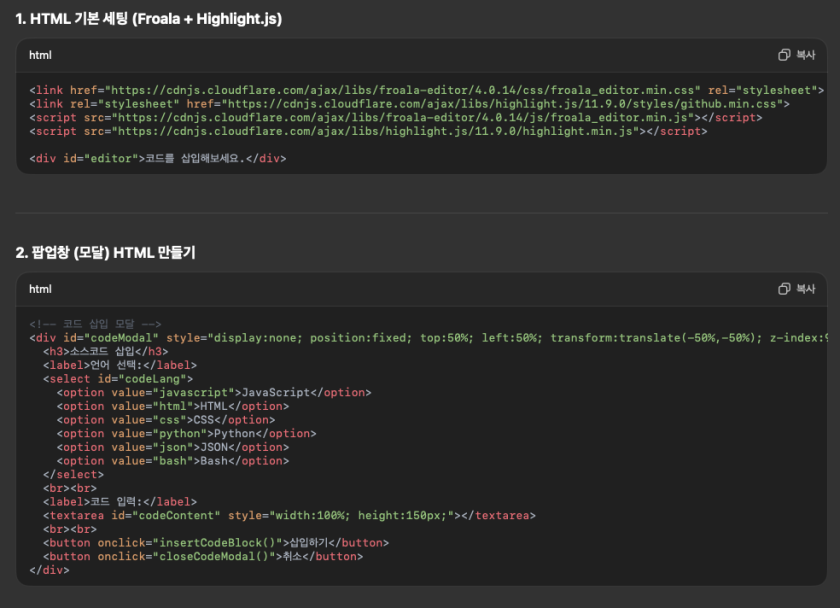Select the highlight.min.js script line
Viewport: 840px width, 608px height.
click(368, 131)
